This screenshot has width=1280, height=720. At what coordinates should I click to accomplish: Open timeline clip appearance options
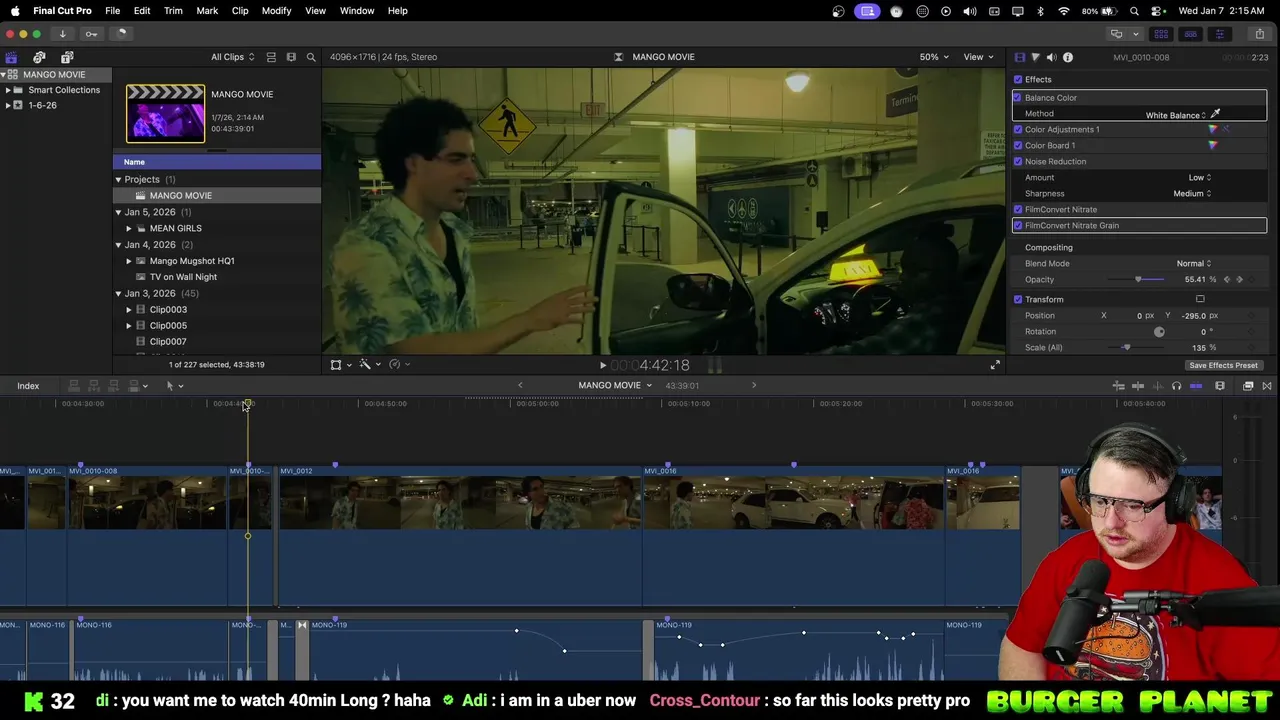(1220, 386)
